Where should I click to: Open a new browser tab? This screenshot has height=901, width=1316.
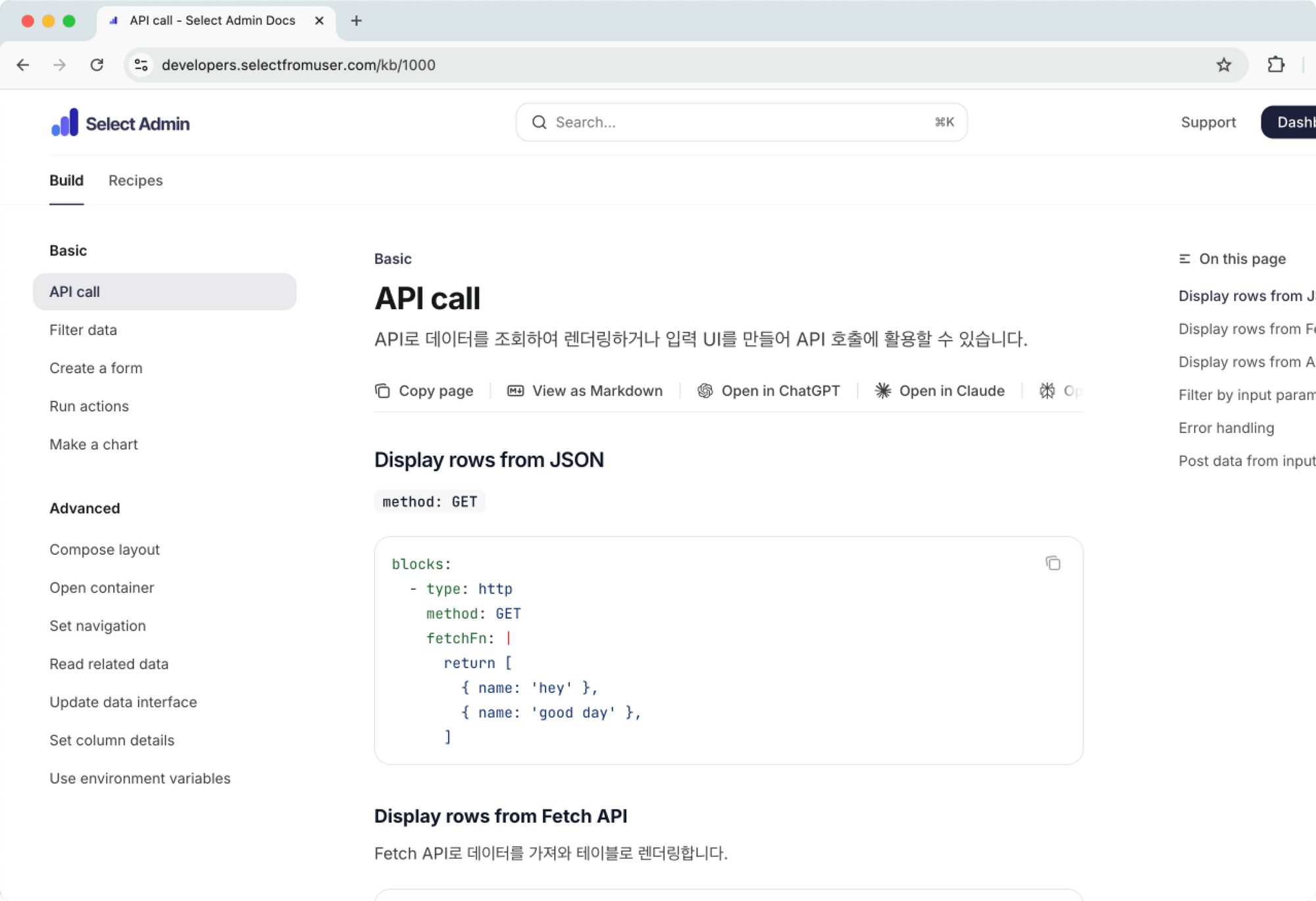(356, 20)
